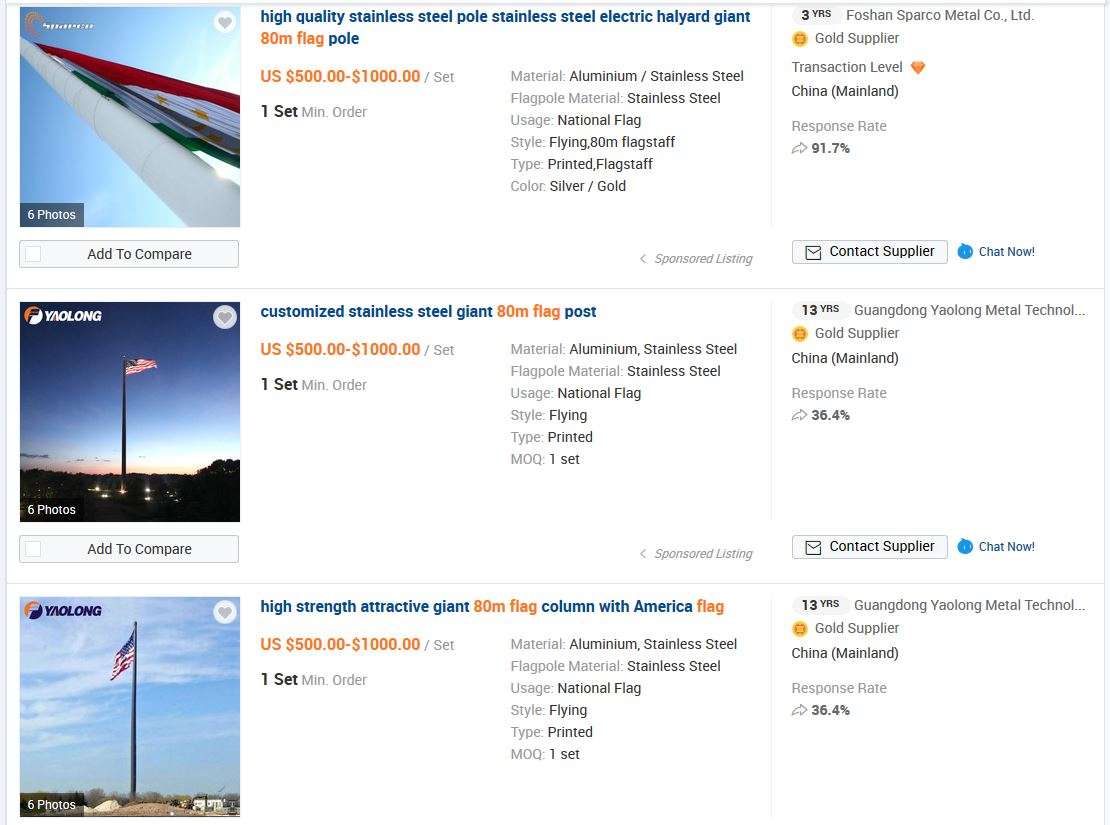This screenshot has height=825, width=1110.
Task: Open the night flagpole product thumbnail
Action: 130,412
